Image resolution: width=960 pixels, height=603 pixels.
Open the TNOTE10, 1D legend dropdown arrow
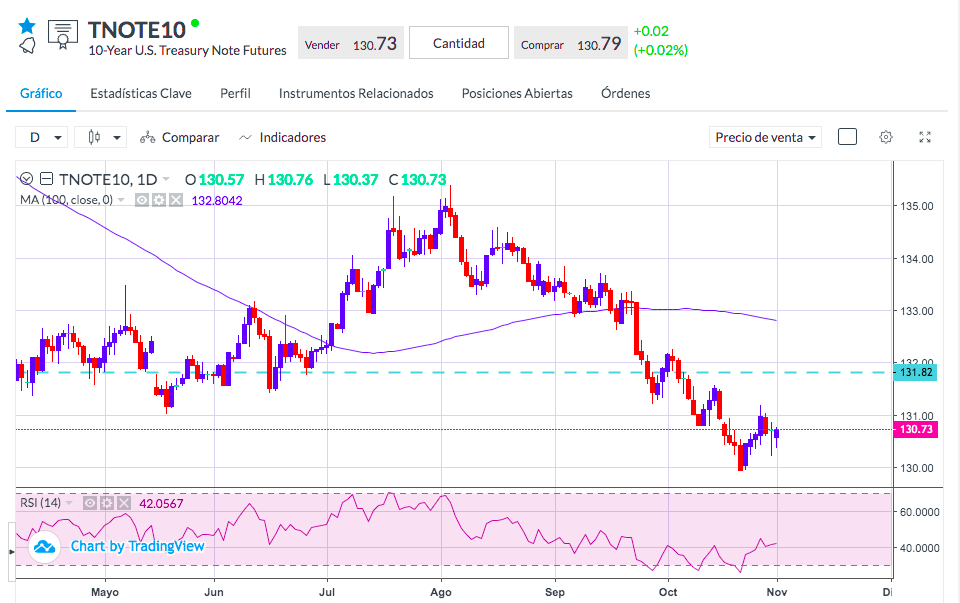166,179
